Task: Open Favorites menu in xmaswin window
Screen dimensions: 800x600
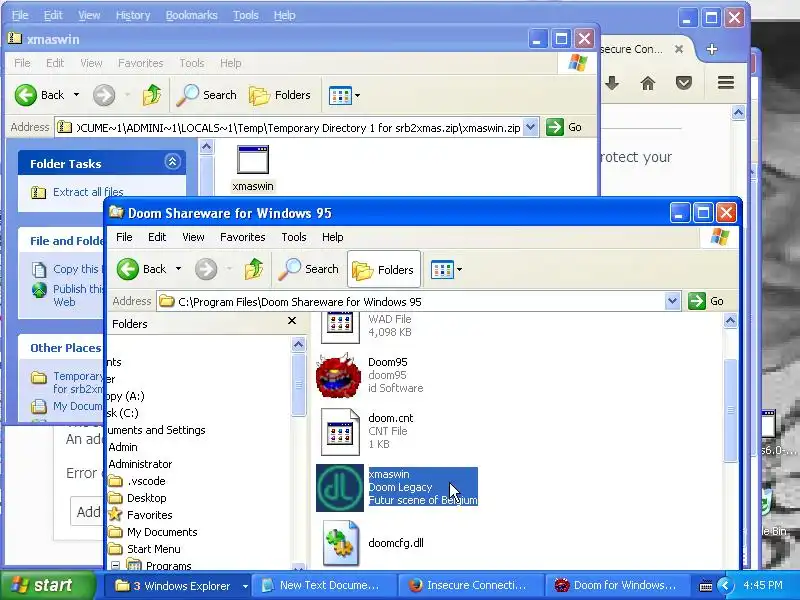Action: click(140, 63)
